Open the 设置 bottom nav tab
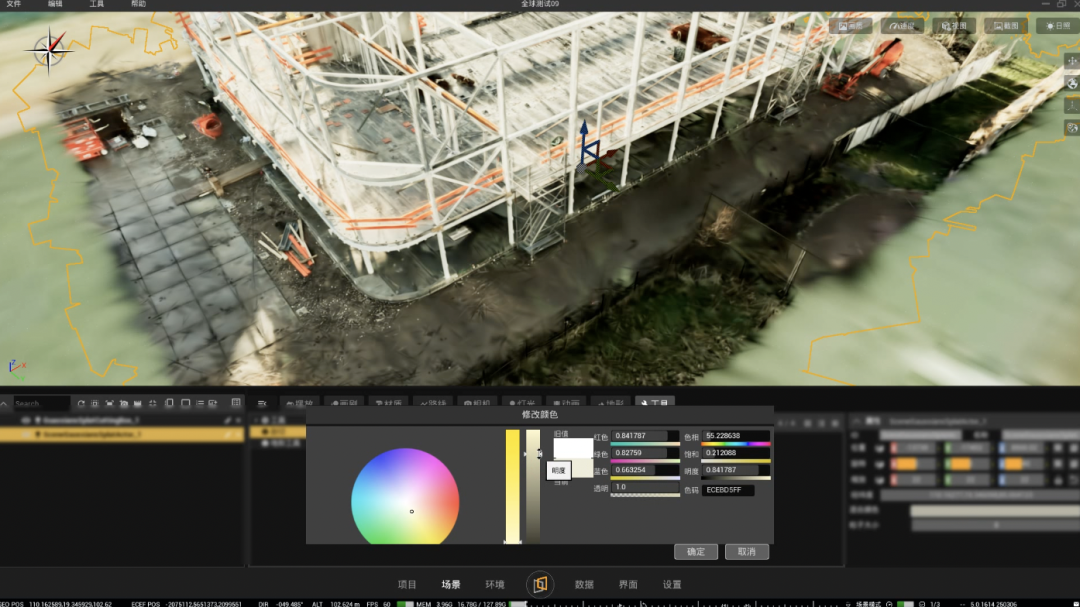The height and width of the screenshot is (607, 1080). 672,584
